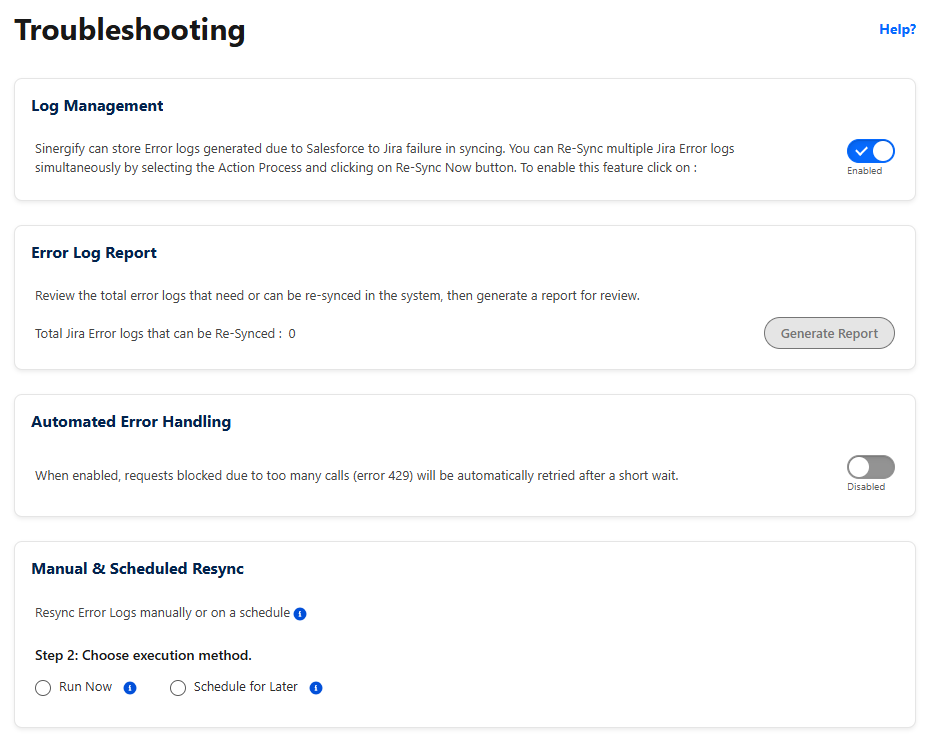The image size is (938, 746).
Task: Click info icon beside Resync Error Logs text
Action: click(300, 614)
